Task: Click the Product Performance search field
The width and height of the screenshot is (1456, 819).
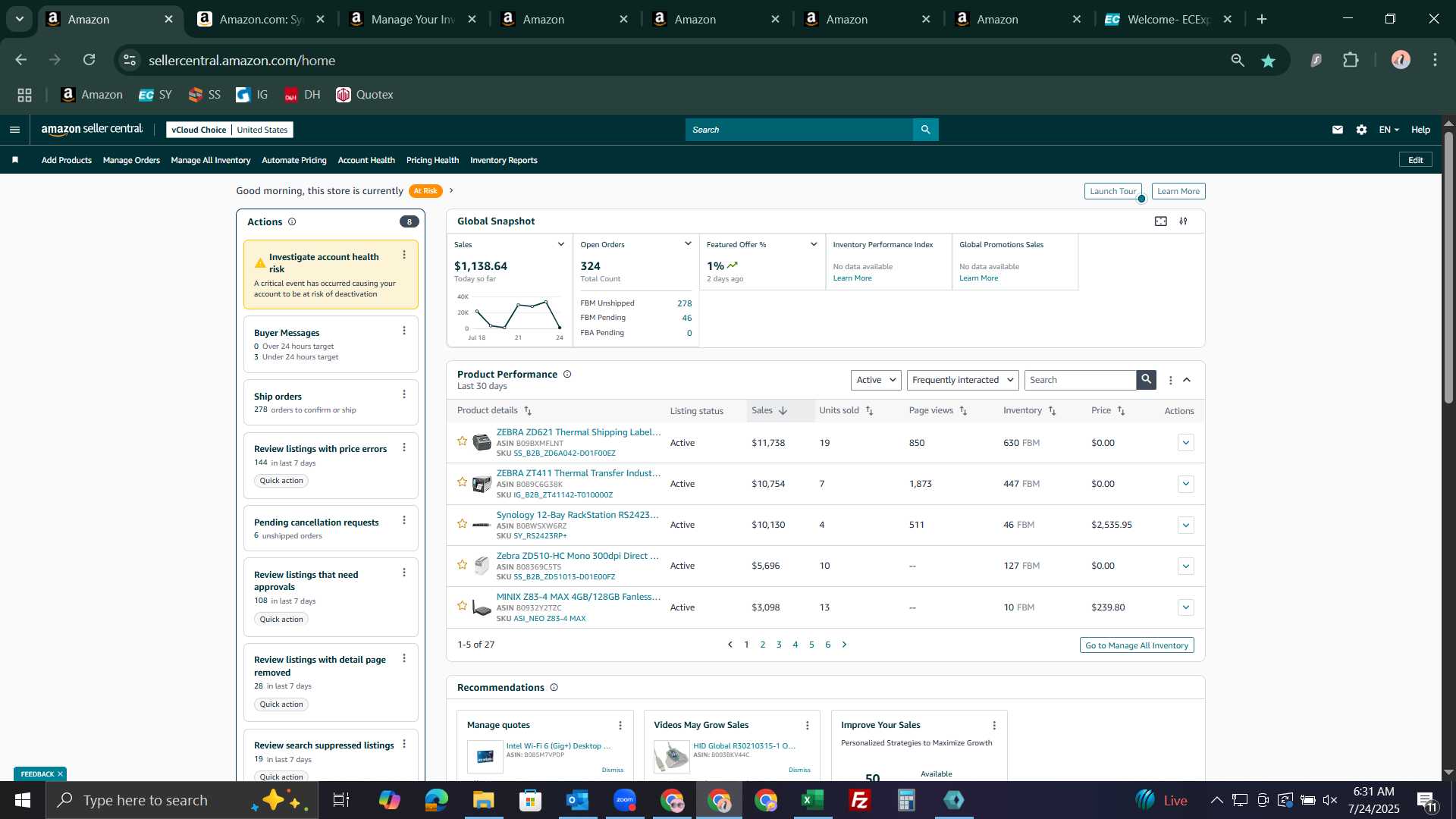Action: [1080, 380]
